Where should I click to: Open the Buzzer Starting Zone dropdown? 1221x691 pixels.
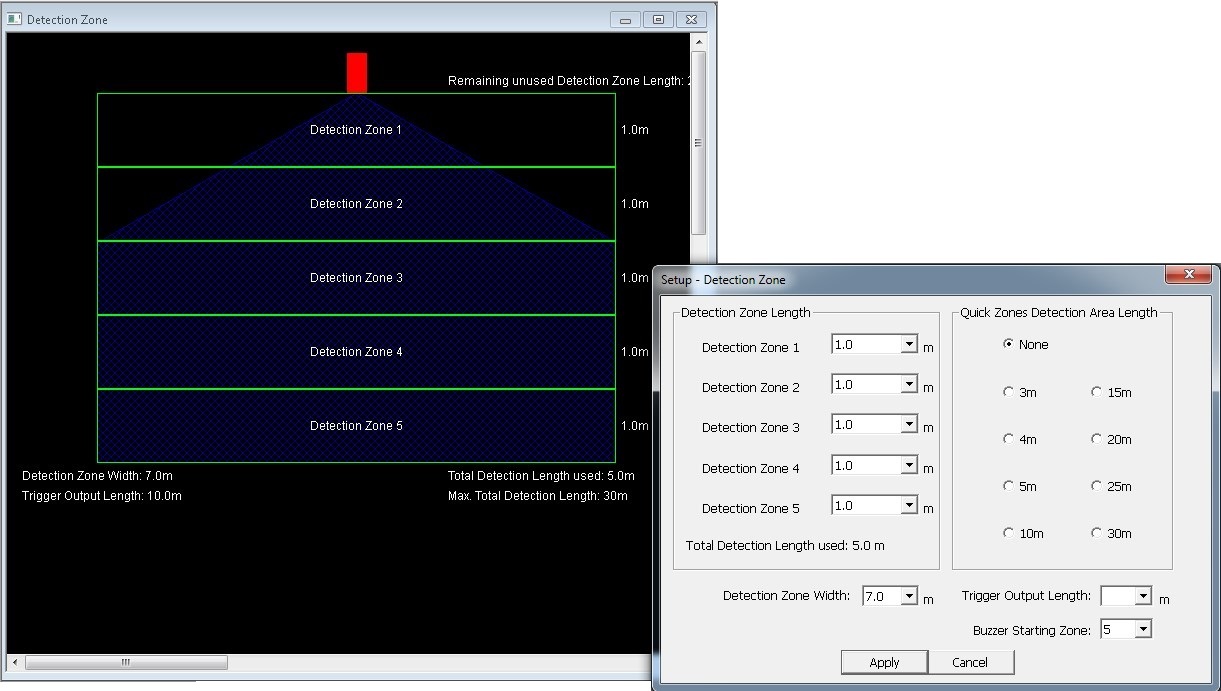pos(1143,630)
